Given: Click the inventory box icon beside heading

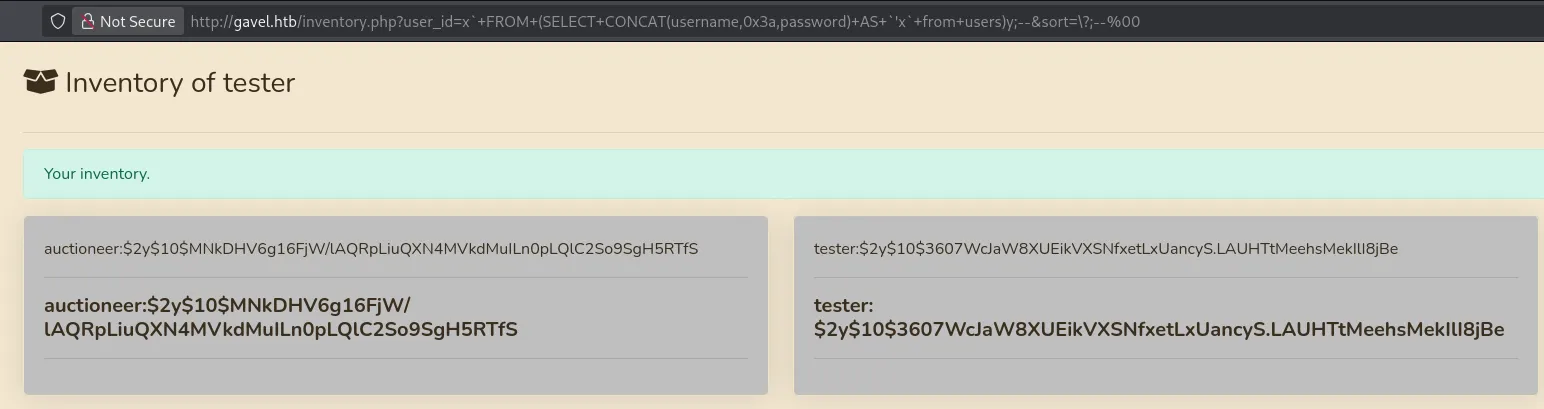Looking at the screenshot, I should pos(39,82).
